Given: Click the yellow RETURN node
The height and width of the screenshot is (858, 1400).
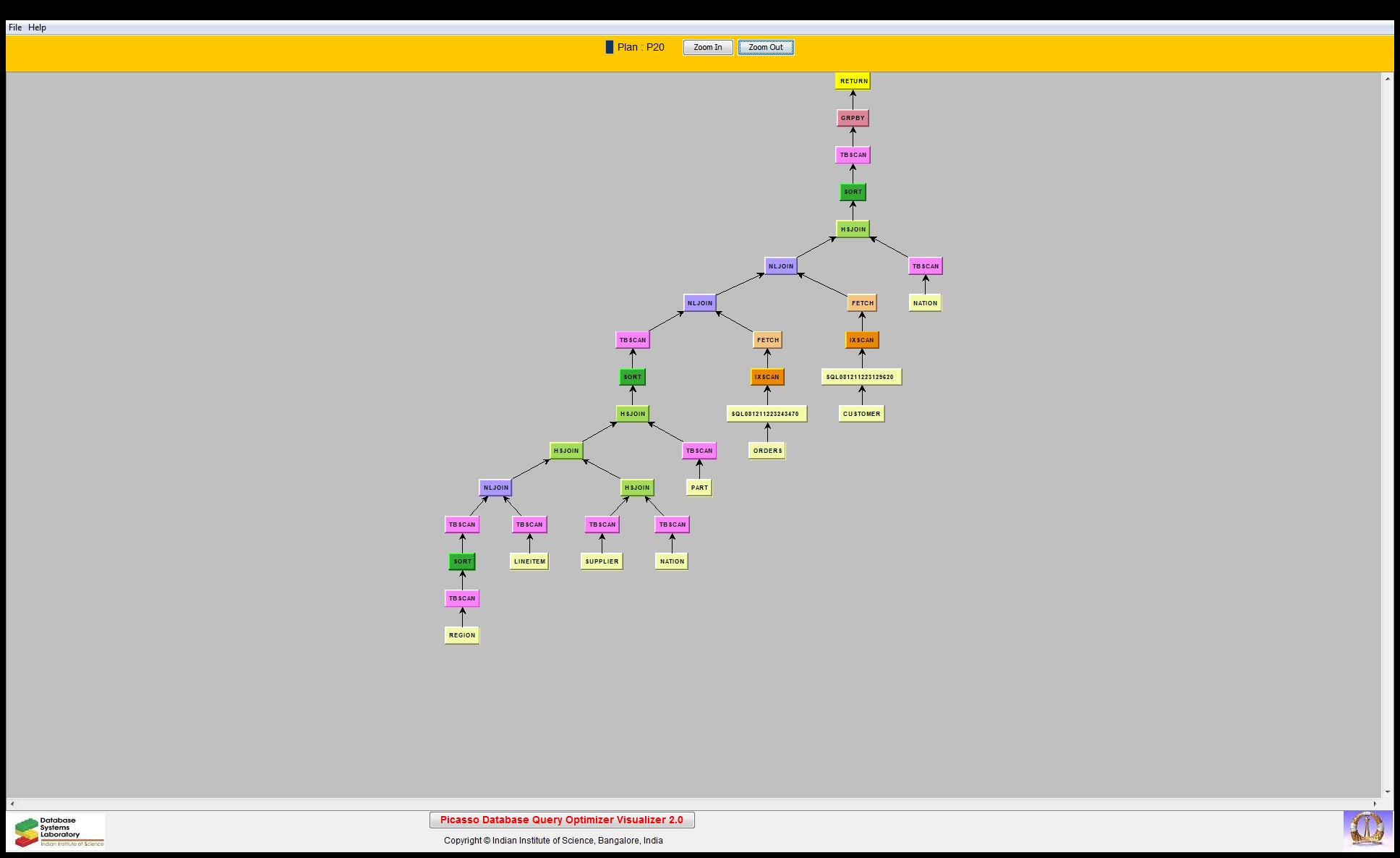Looking at the screenshot, I should [x=853, y=81].
